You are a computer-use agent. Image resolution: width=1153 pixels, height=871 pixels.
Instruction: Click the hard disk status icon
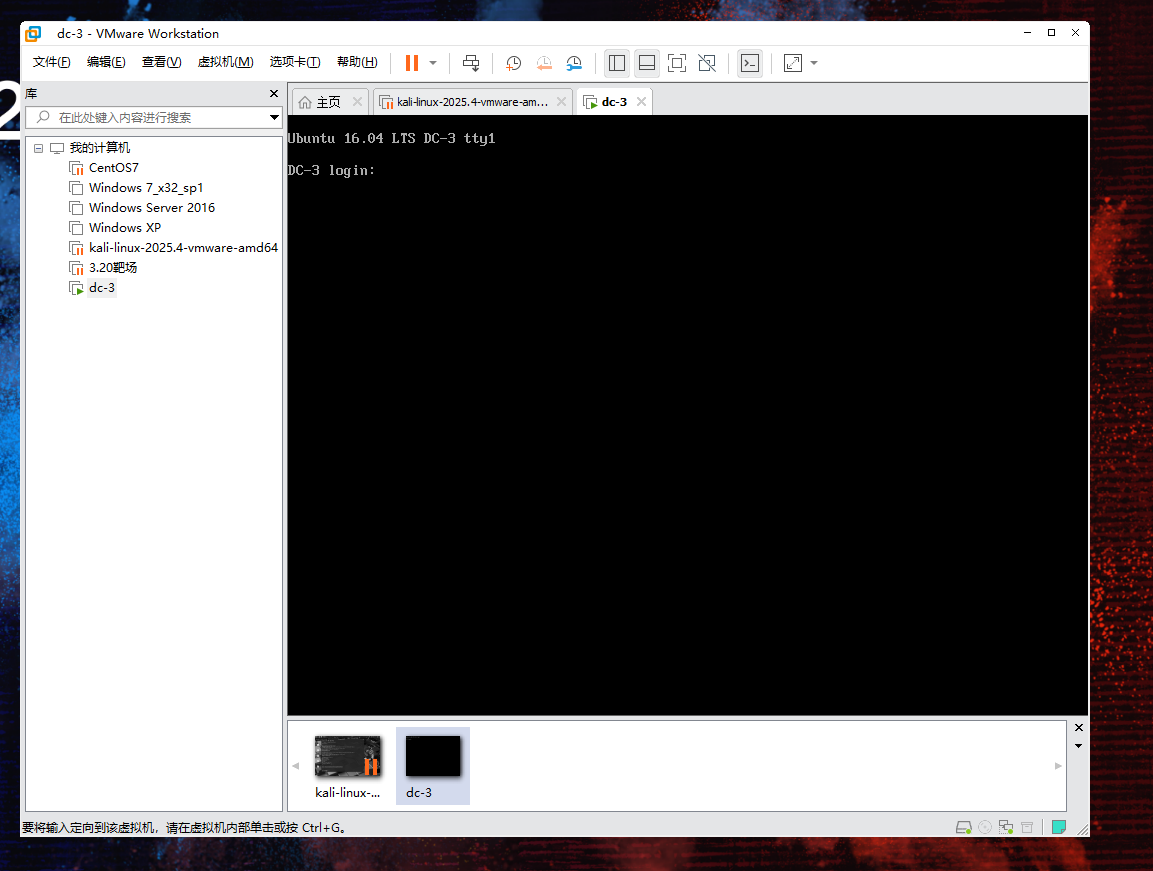(x=963, y=827)
